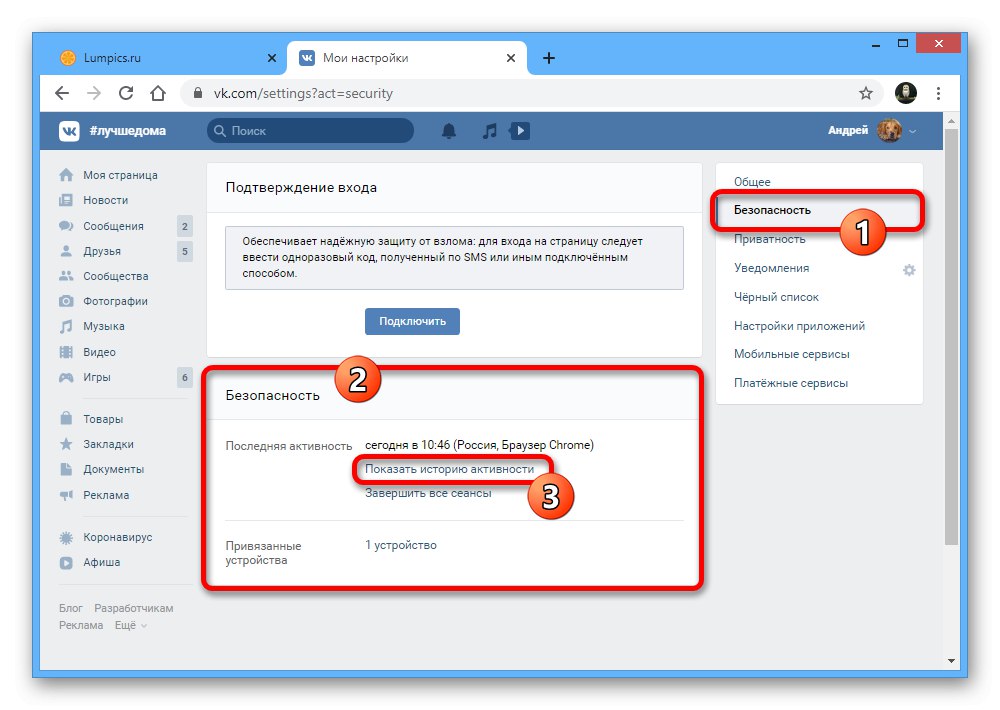Click the speech bubble icon beside Сообщения
Viewport: 1000px width, 710px height.
(66, 226)
